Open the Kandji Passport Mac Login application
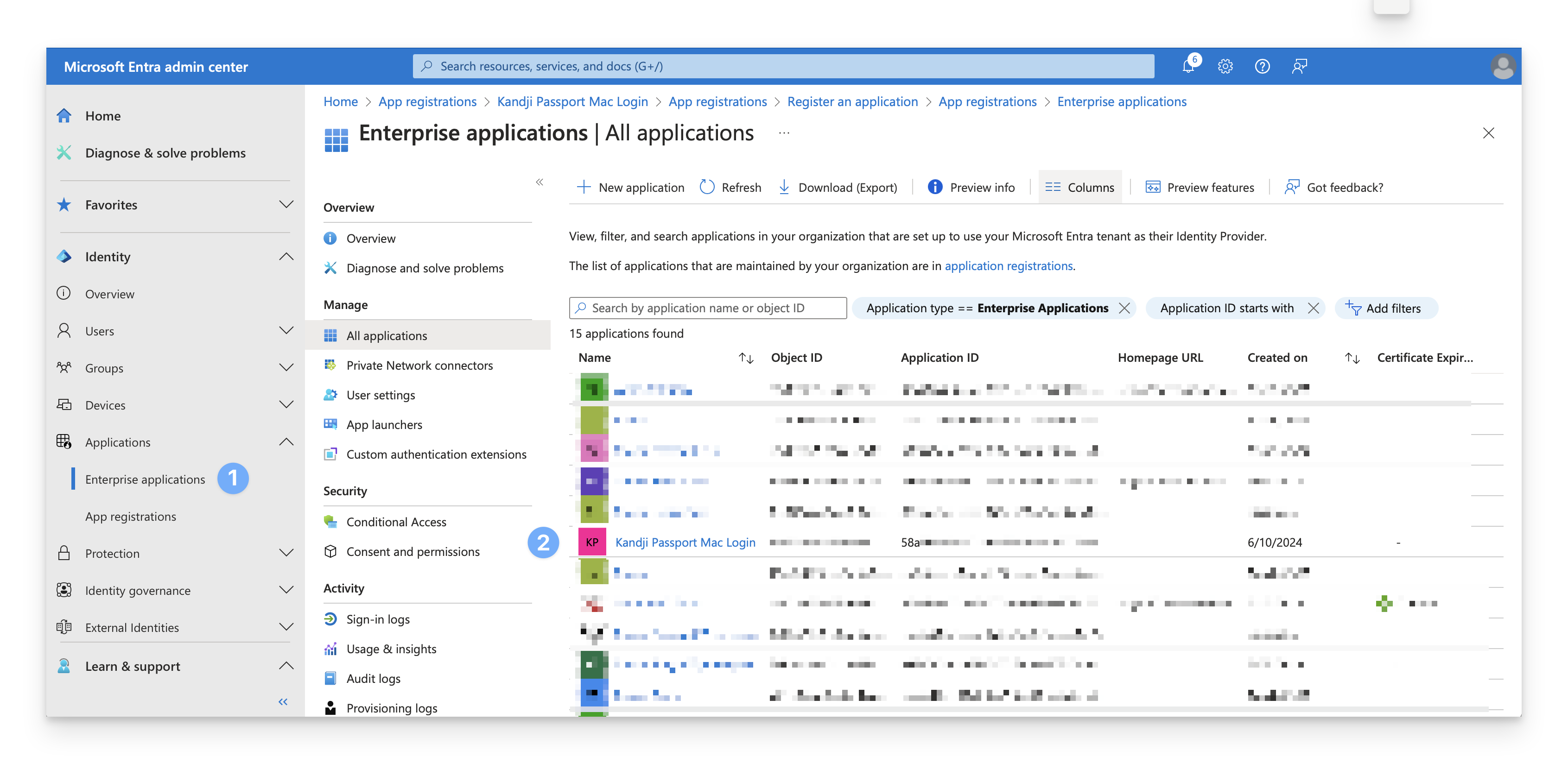This screenshot has width=1568, height=763. (x=685, y=542)
